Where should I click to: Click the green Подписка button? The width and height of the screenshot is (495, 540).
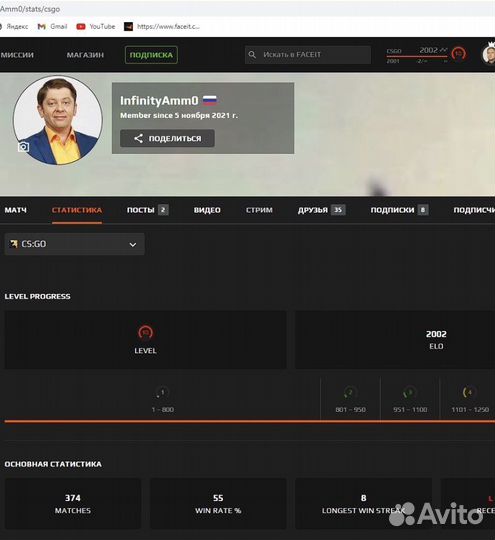151,55
